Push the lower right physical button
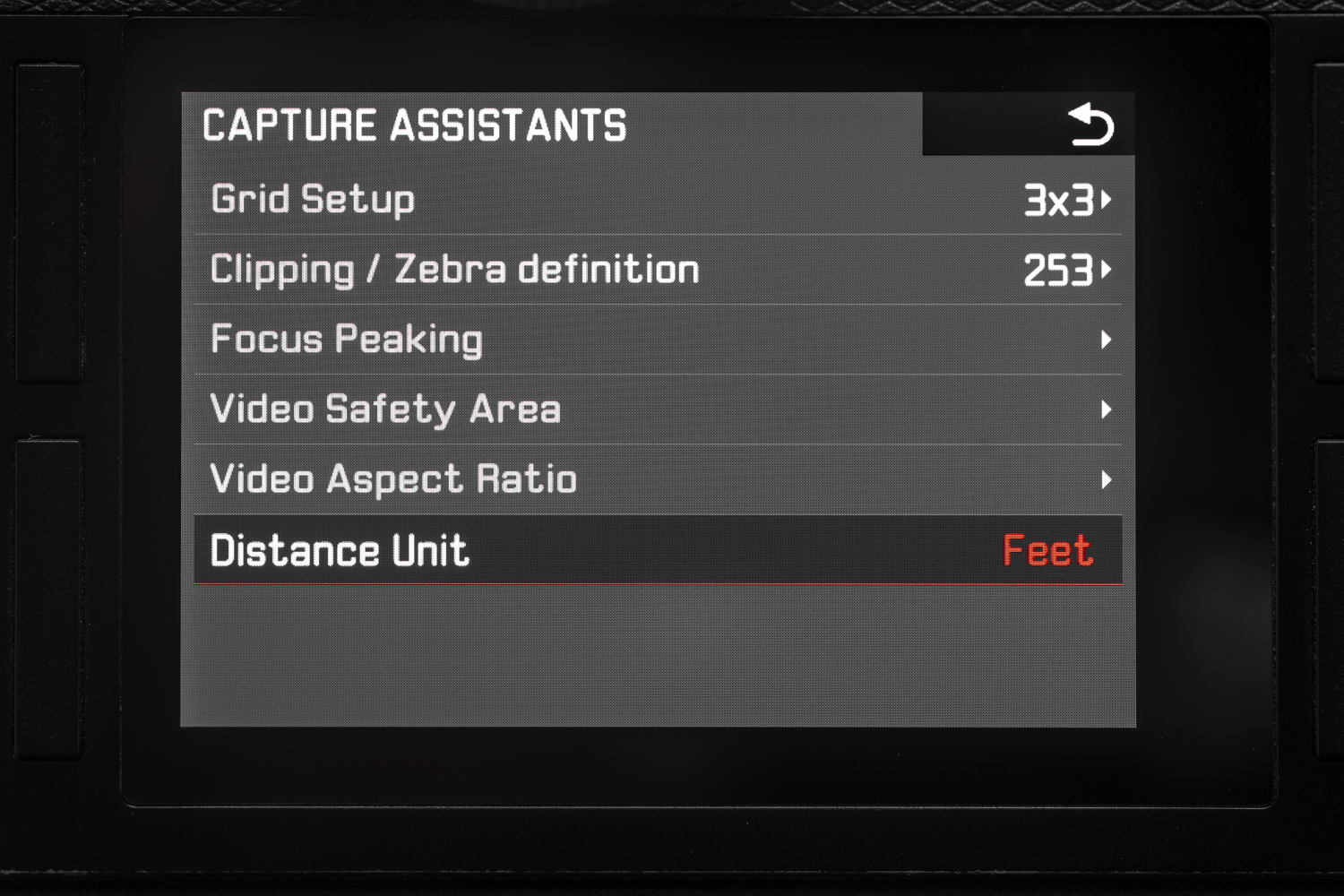Image resolution: width=1344 pixels, height=896 pixels. tap(1330, 599)
